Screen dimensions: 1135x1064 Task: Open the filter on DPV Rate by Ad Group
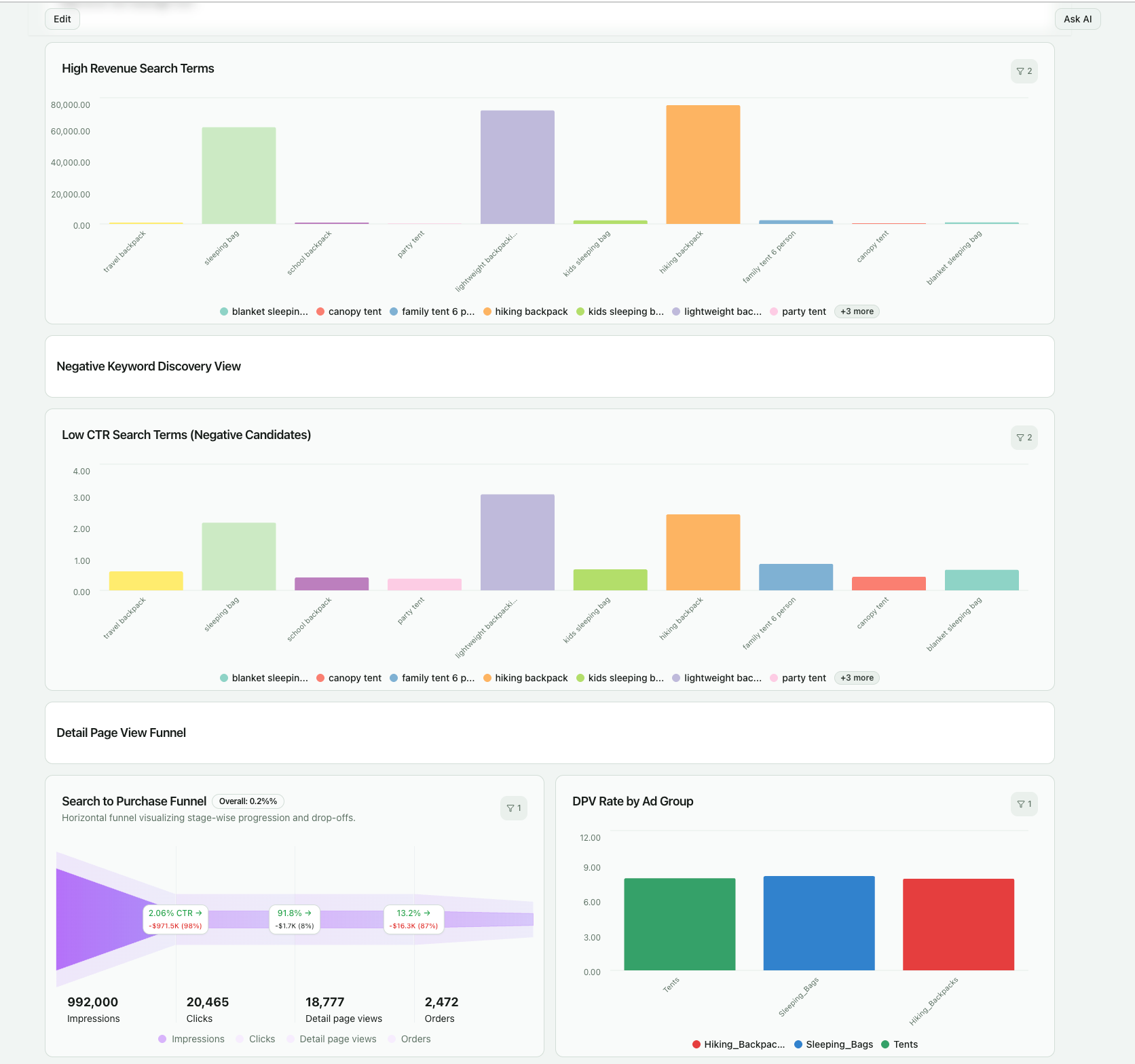(1024, 804)
